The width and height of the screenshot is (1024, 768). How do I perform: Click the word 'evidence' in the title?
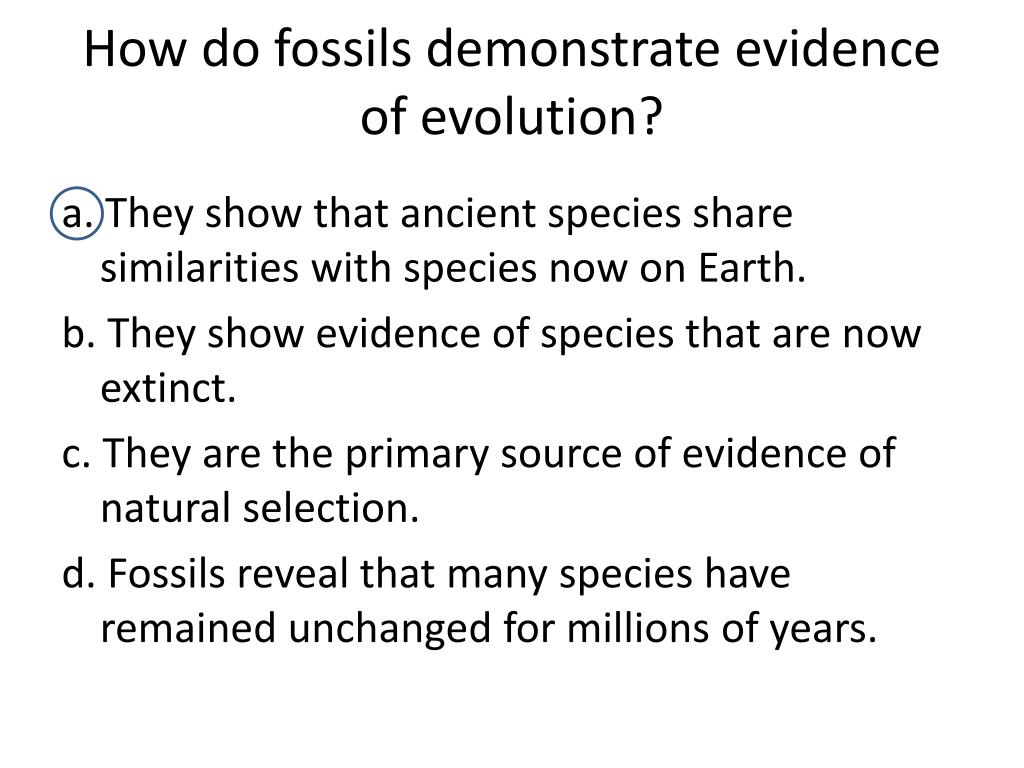pyautogui.click(x=838, y=48)
